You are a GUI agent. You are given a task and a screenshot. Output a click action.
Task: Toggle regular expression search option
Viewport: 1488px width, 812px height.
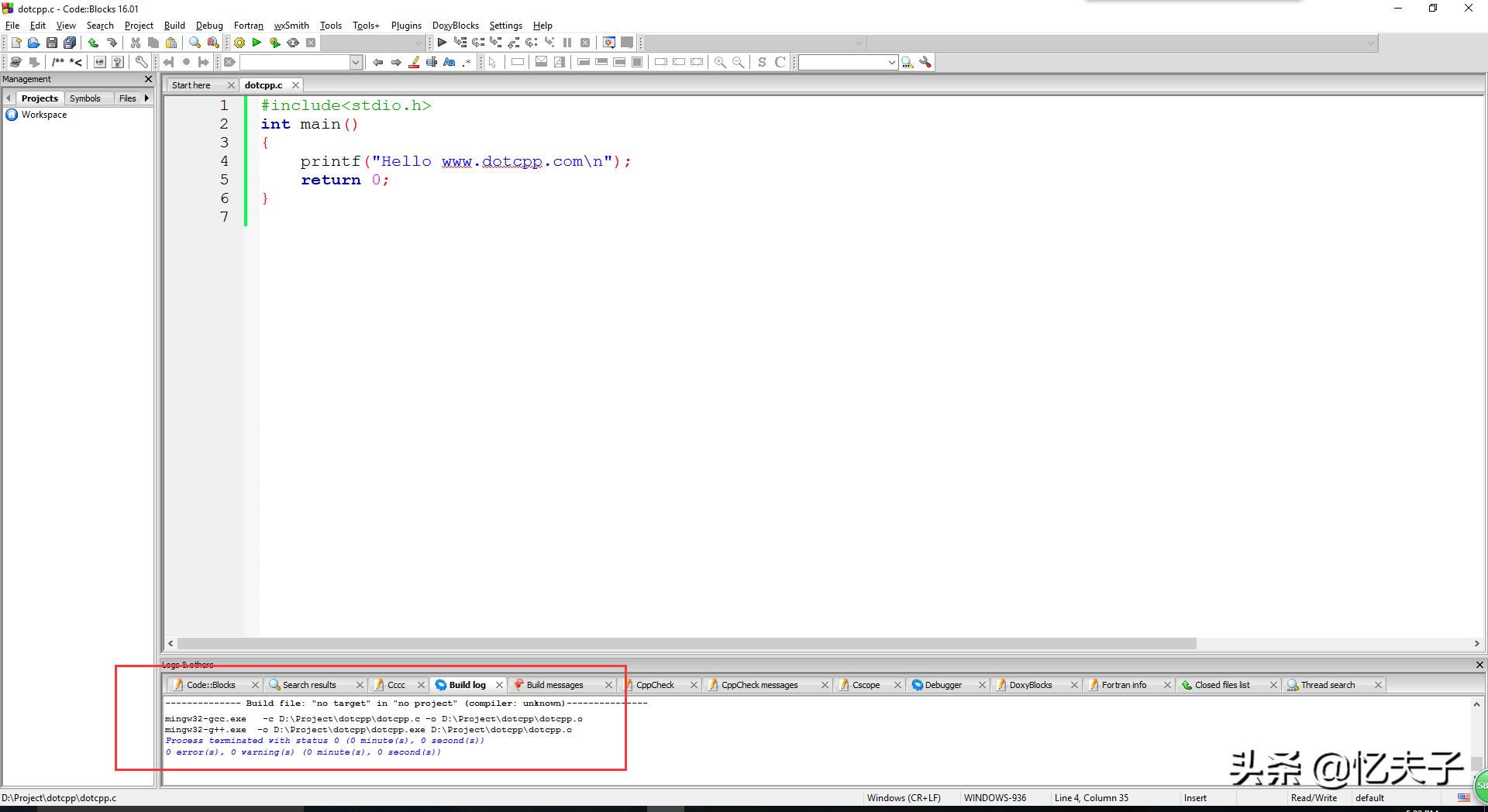[x=467, y=63]
